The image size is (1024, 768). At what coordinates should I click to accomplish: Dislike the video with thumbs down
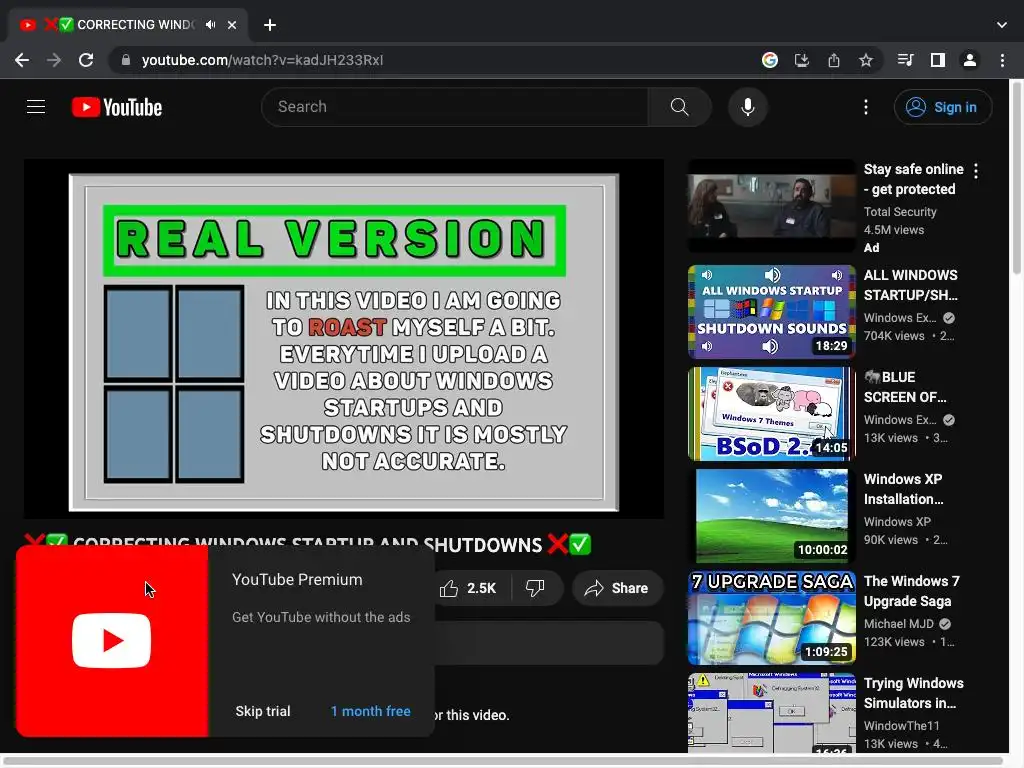[535, 588]
